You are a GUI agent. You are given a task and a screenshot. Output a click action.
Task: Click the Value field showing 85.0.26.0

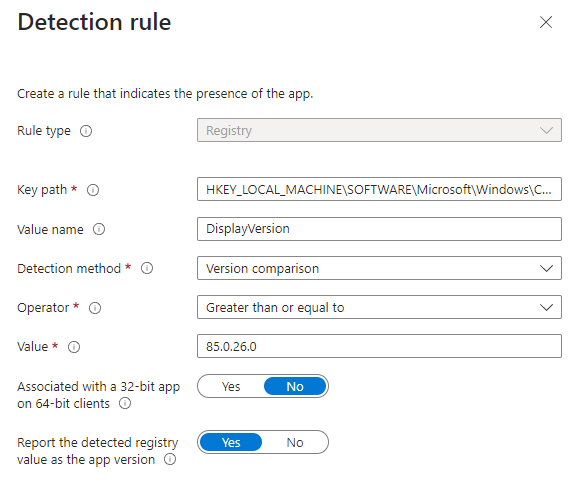coord(379,346)
